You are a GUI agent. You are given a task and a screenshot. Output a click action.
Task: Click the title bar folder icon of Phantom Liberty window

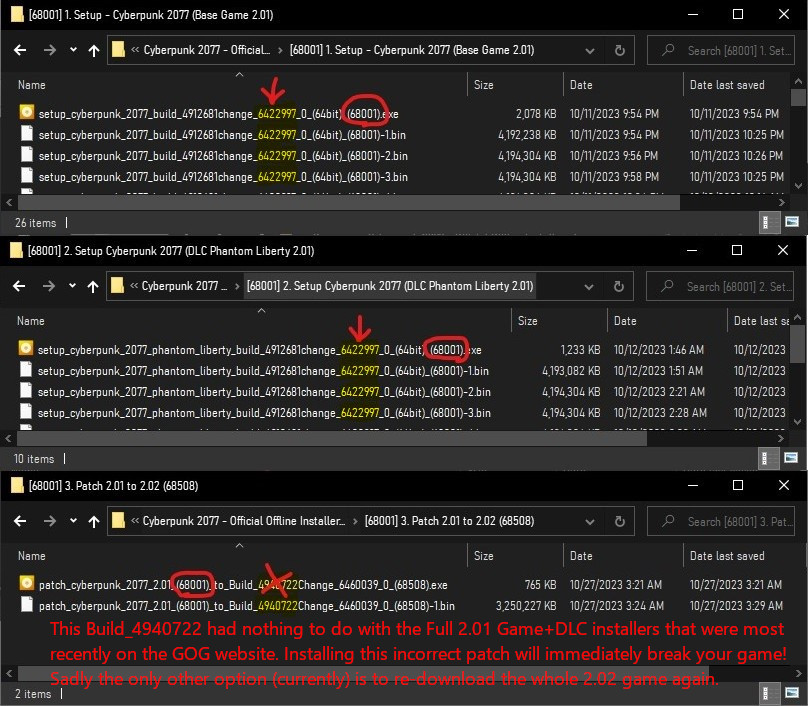[16, 250]
